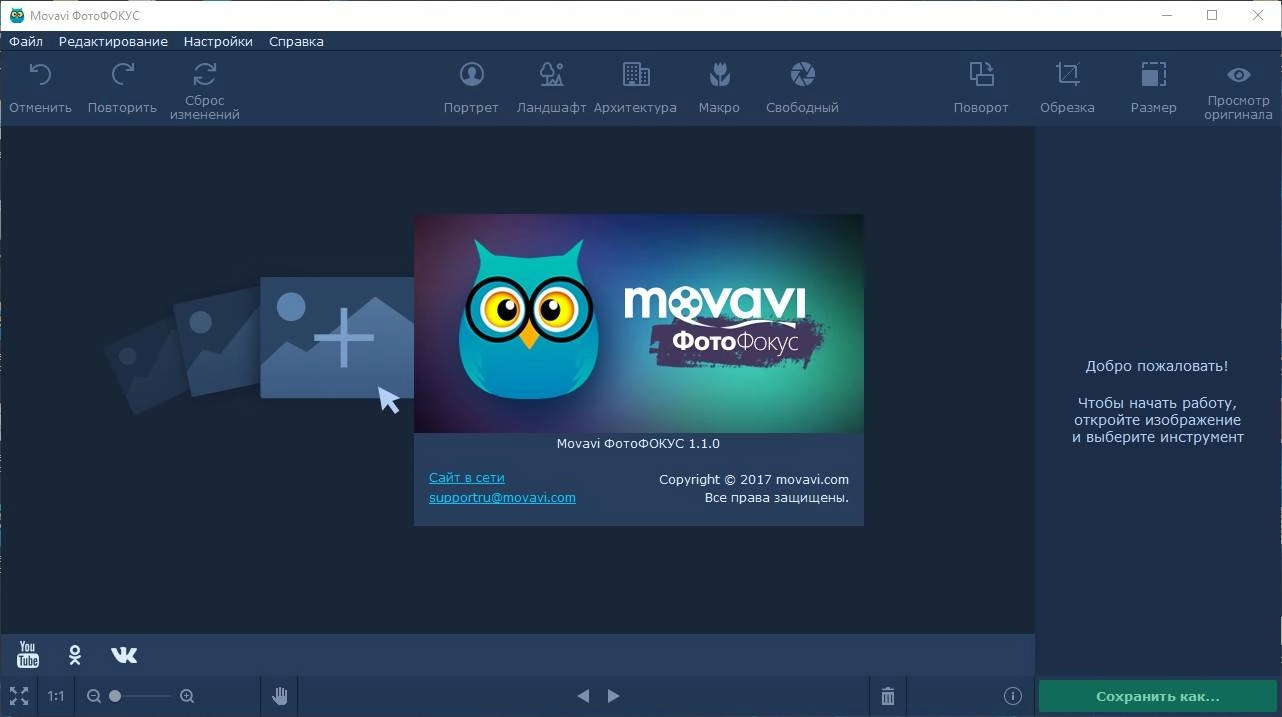Screen dimensions: 1282x717
Task: Set zoom to 1:1 scale
Action: (56, 696)
